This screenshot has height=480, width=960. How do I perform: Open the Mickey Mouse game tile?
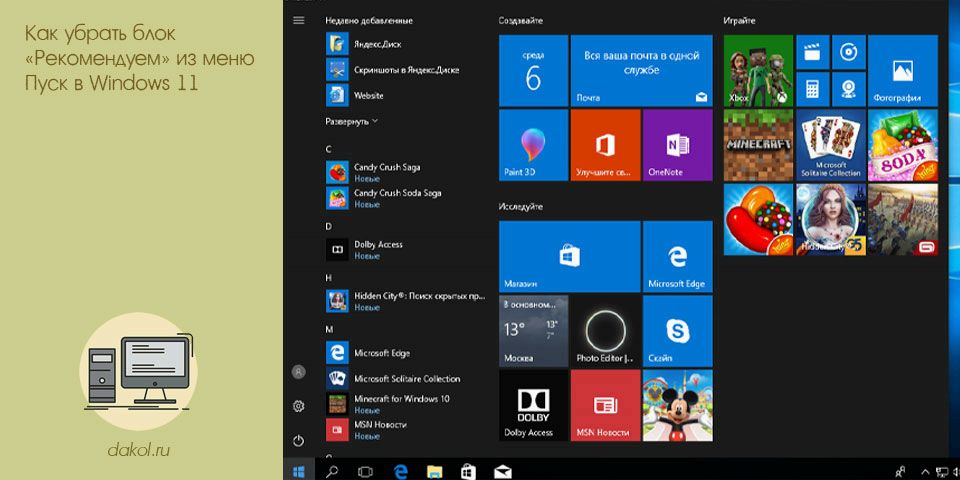[x=678, y=405]
